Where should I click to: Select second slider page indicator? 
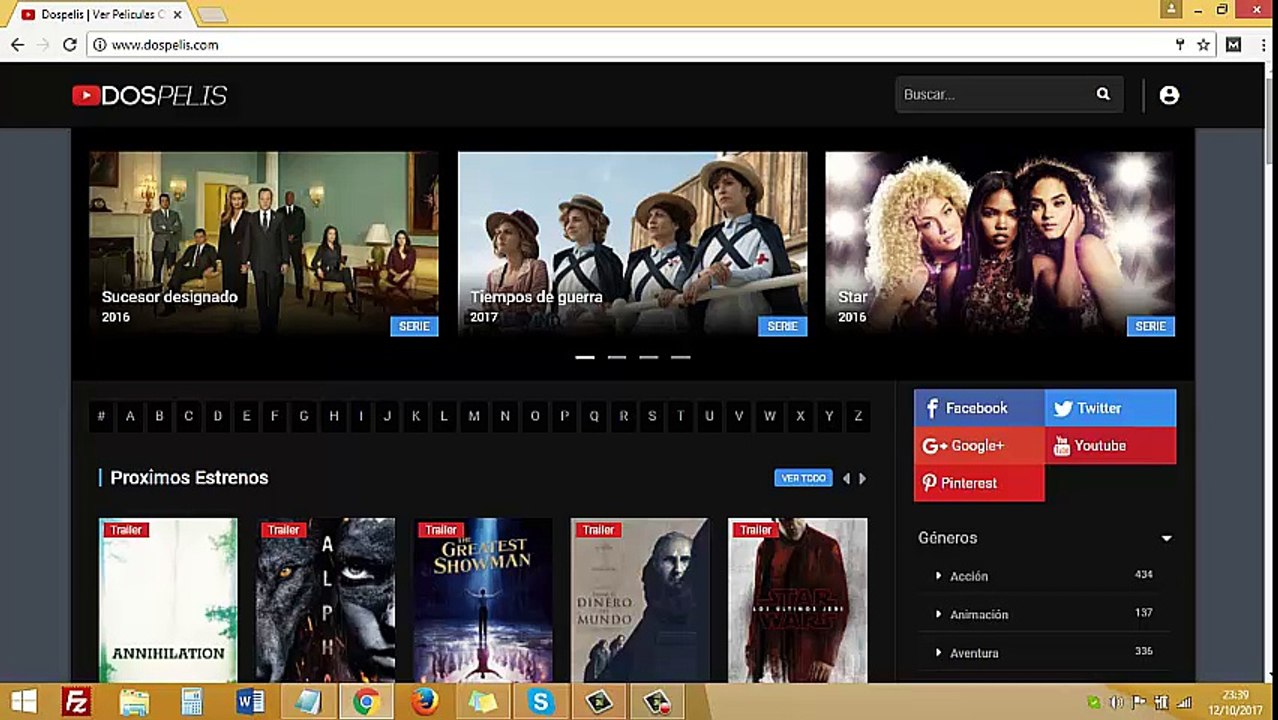(x=617, y=357)
